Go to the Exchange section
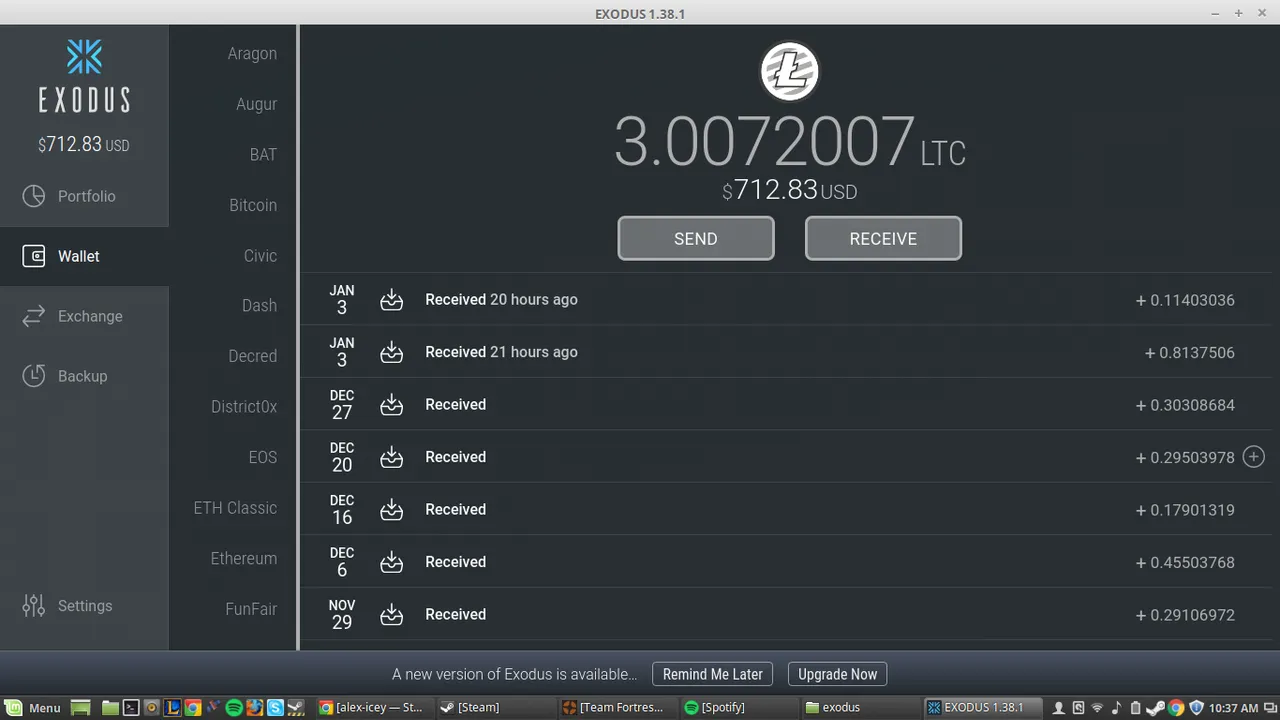1280x720 pixels. click(84, 316)
